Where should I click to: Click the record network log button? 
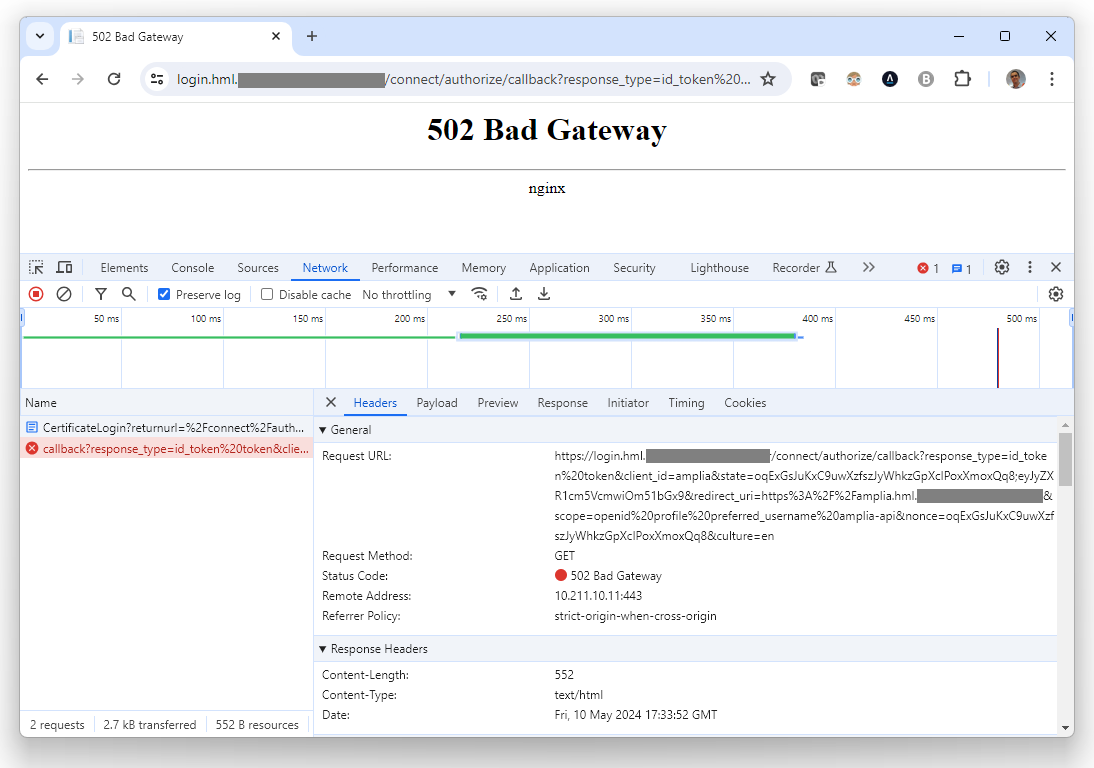[x=36, y=294]
